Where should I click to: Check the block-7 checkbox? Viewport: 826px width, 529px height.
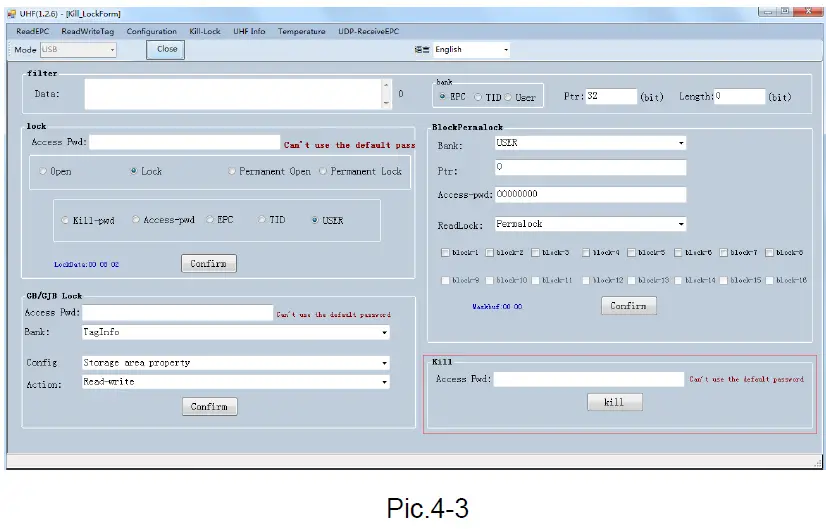coord(723,253)
